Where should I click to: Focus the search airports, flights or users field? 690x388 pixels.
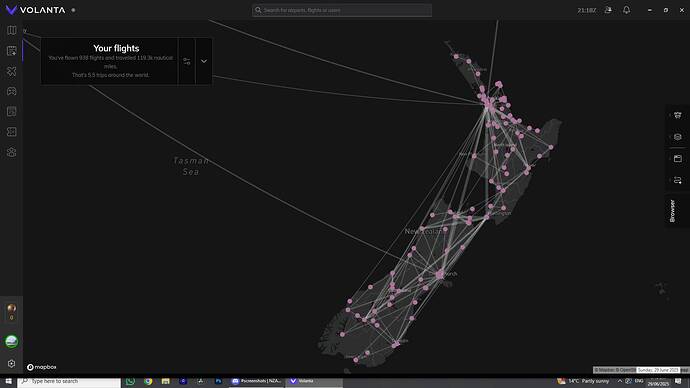(x=342, y=10)
